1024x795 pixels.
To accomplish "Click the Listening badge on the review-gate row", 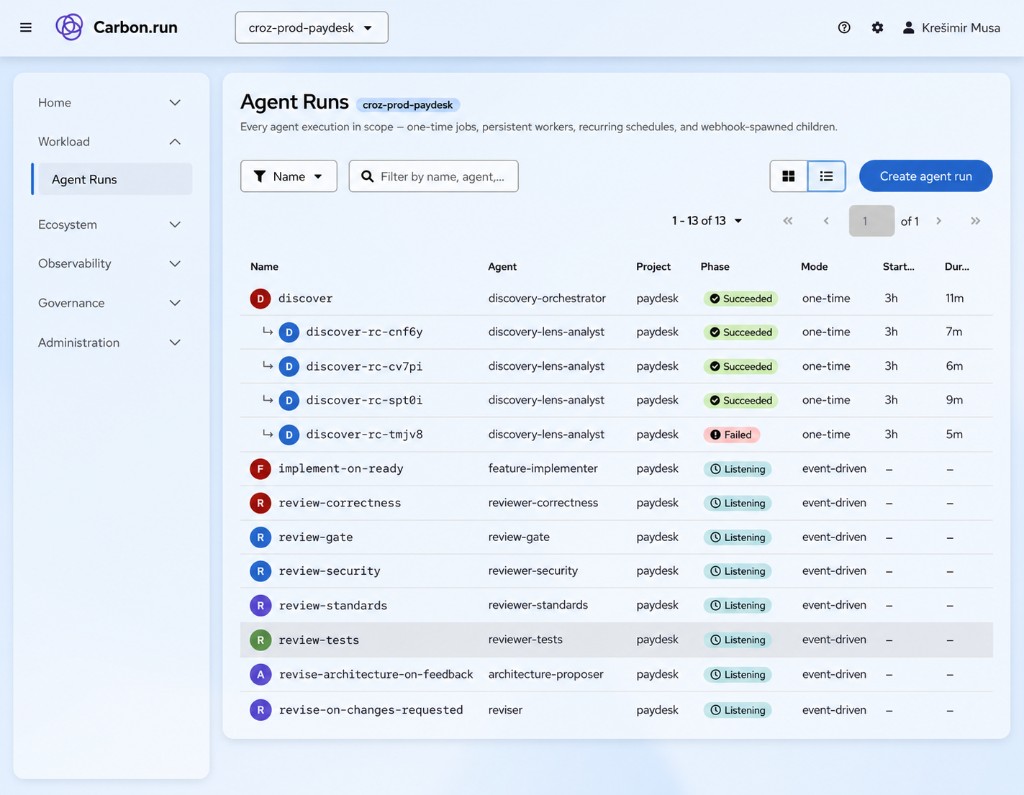I will 737,537.
